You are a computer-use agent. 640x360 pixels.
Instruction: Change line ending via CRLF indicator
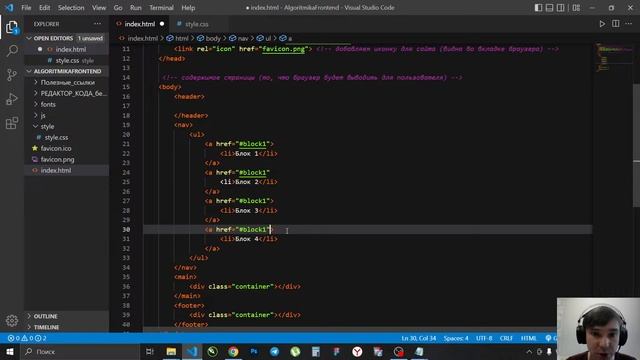tap(506, 338)
